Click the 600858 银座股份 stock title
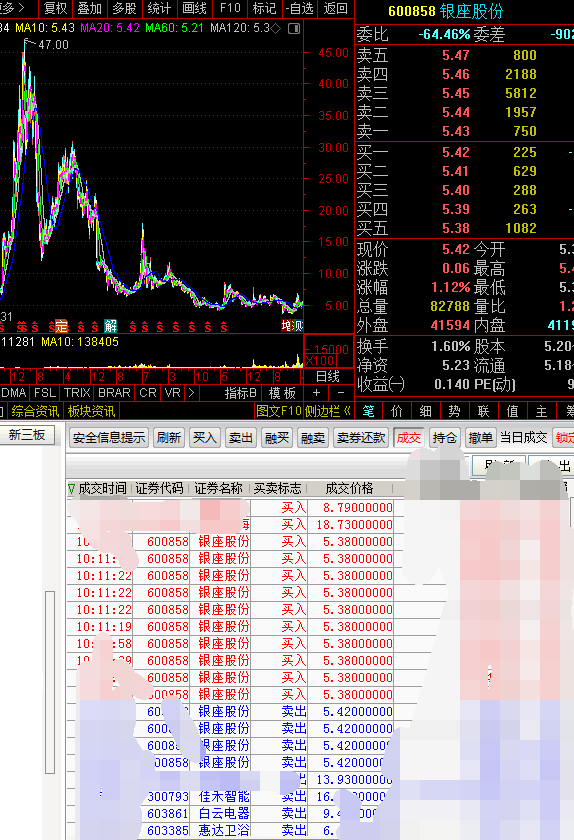 (446, 11)
